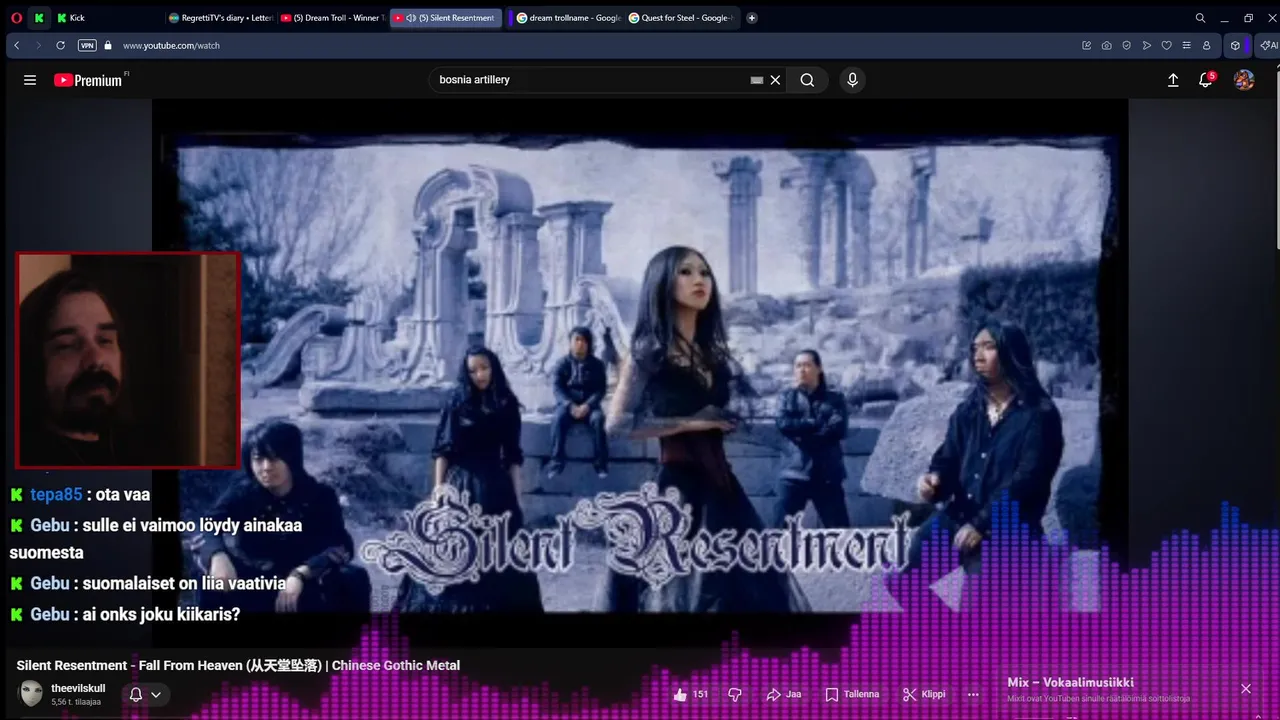
Task: Open the send/flow arrow icon
Action: (1146, 45)
